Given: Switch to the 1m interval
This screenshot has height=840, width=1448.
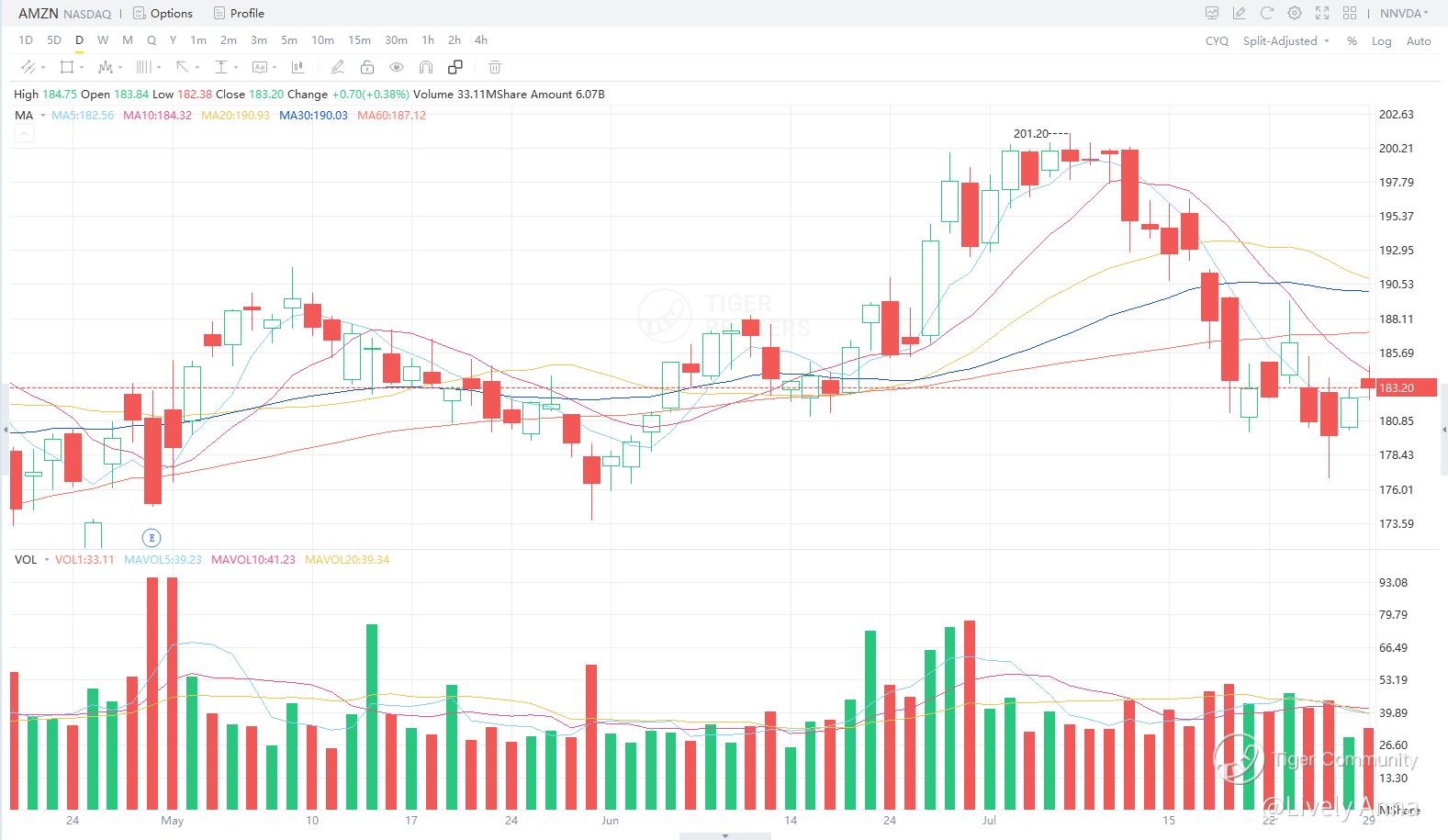Looking at the screenshot, I should pos(198,40).
